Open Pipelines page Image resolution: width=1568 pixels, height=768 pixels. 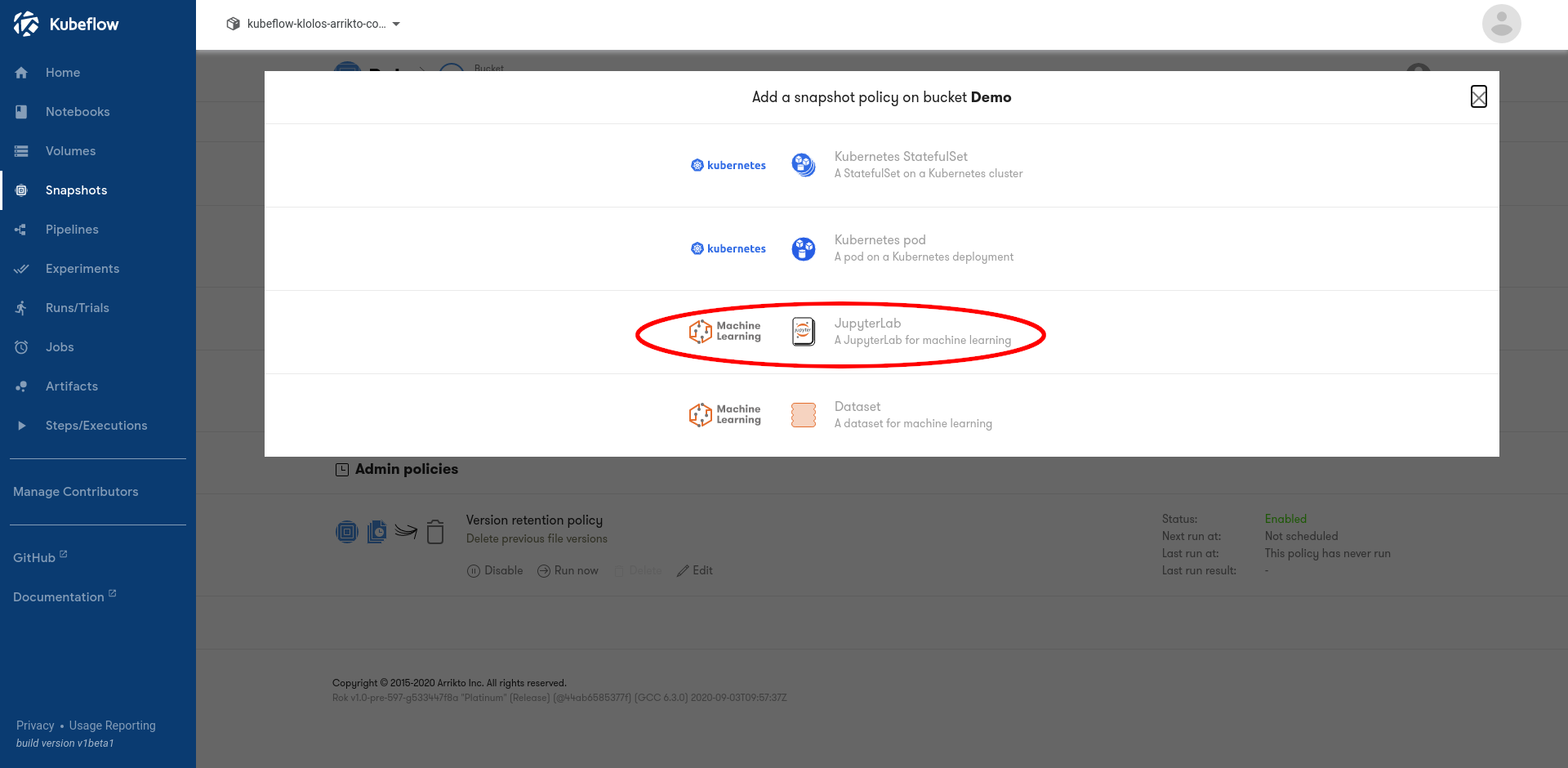(x=72, y=230)
